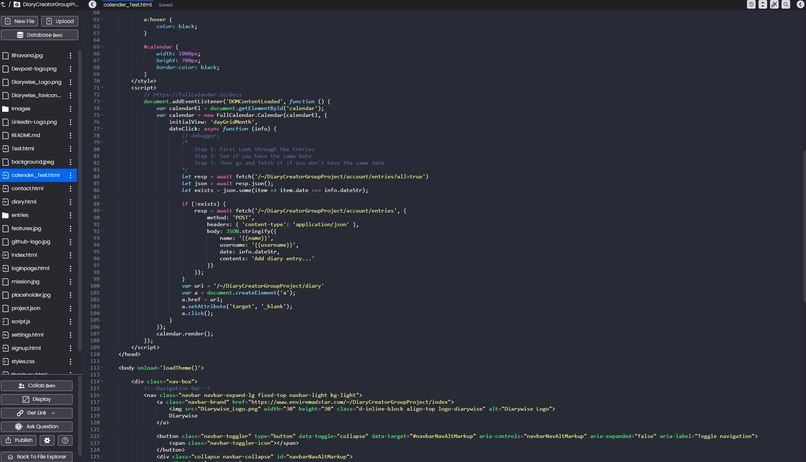Screen dimensions: 806x462
Task: Click the file list sidebar scrollbar
Action: 80,200
